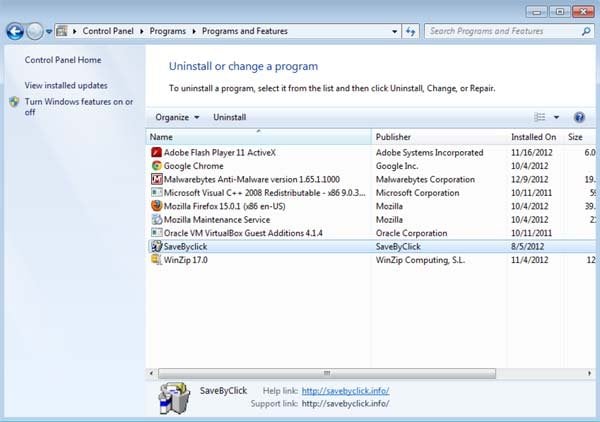Click the blue Help question mark icon
600x422 pixels.
tap(579, 117)
